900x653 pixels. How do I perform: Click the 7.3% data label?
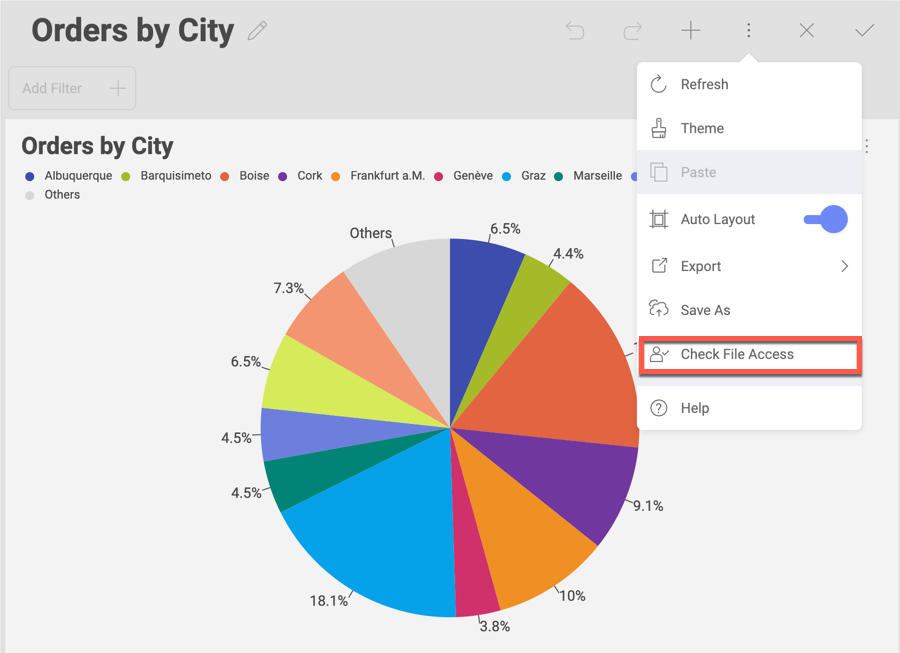288,287
